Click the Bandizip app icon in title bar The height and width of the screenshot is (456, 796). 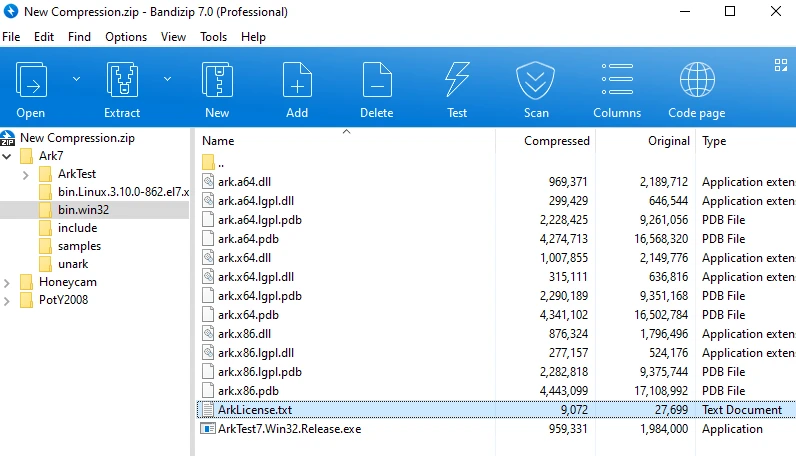11,11
